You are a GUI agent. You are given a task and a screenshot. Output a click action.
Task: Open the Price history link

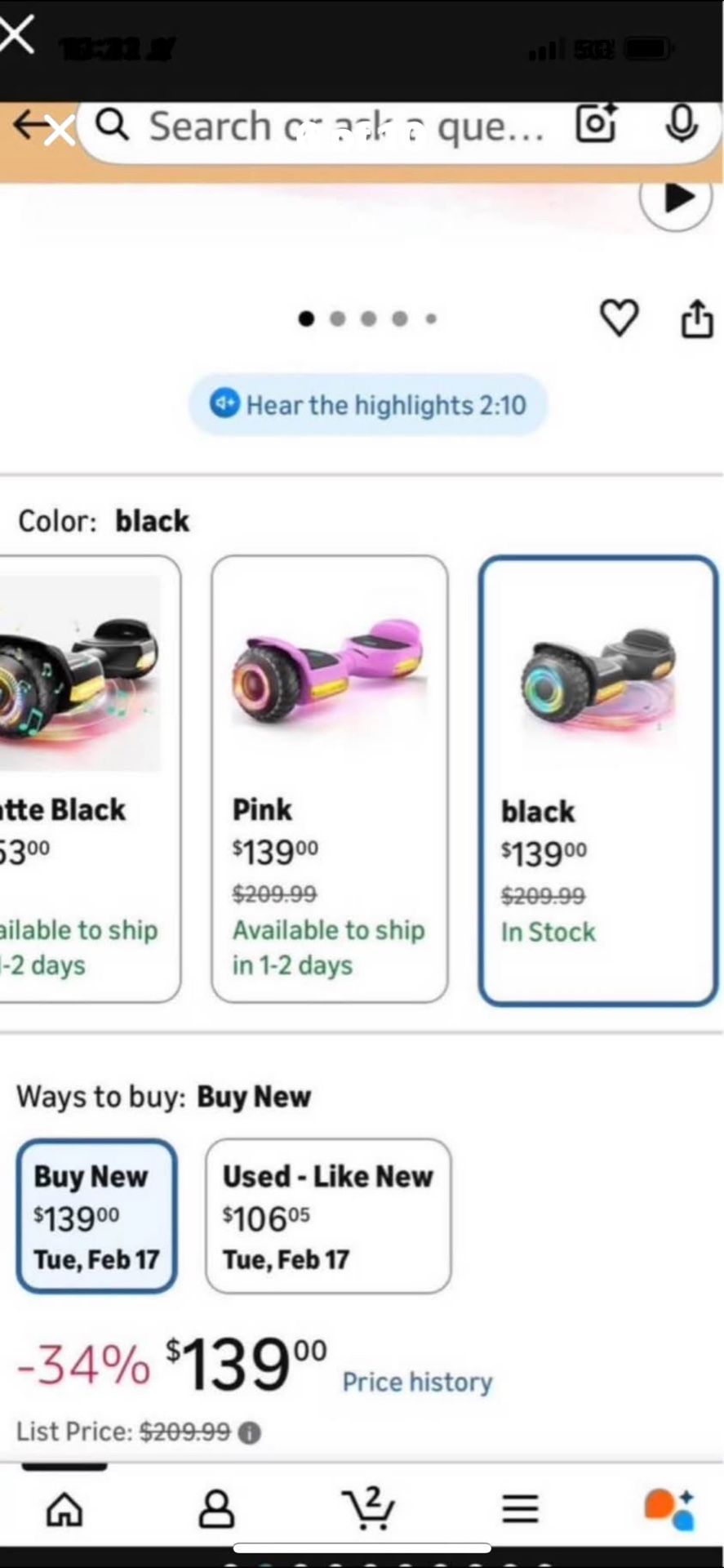(x=417, y=1382)
